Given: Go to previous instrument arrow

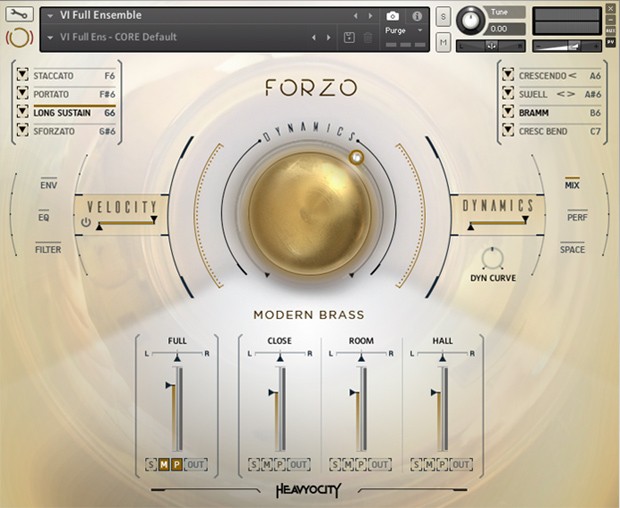Looking at the screenshot, I should [355, 16].
